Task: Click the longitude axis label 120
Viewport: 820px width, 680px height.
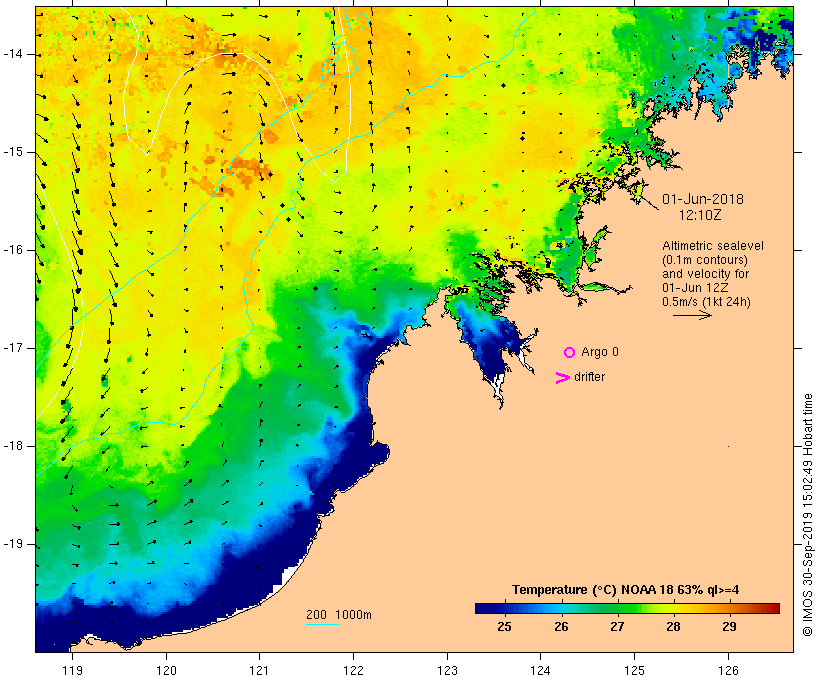Action: coord(166,670)
